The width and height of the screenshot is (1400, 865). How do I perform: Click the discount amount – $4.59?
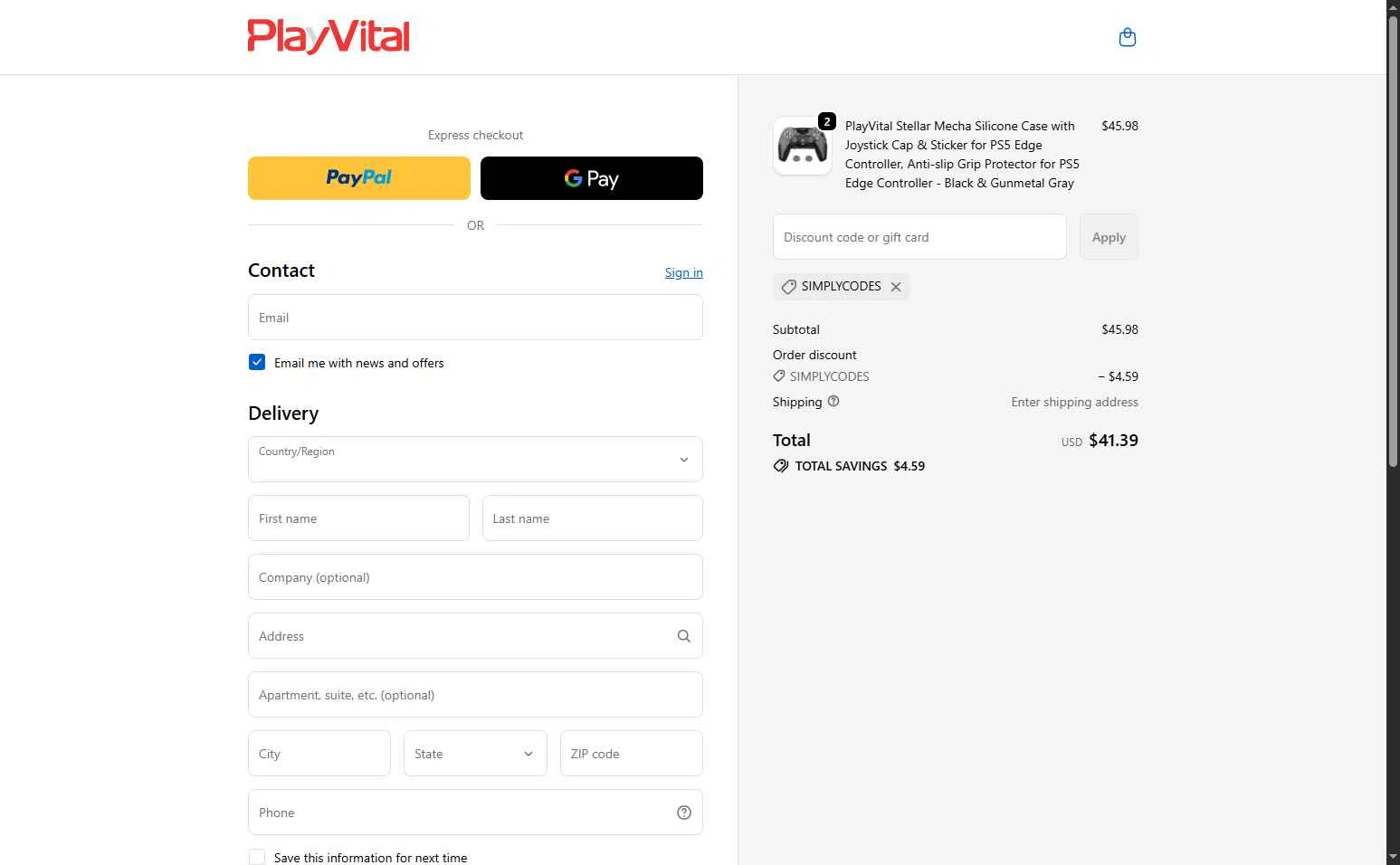(x=1118, y=376)
